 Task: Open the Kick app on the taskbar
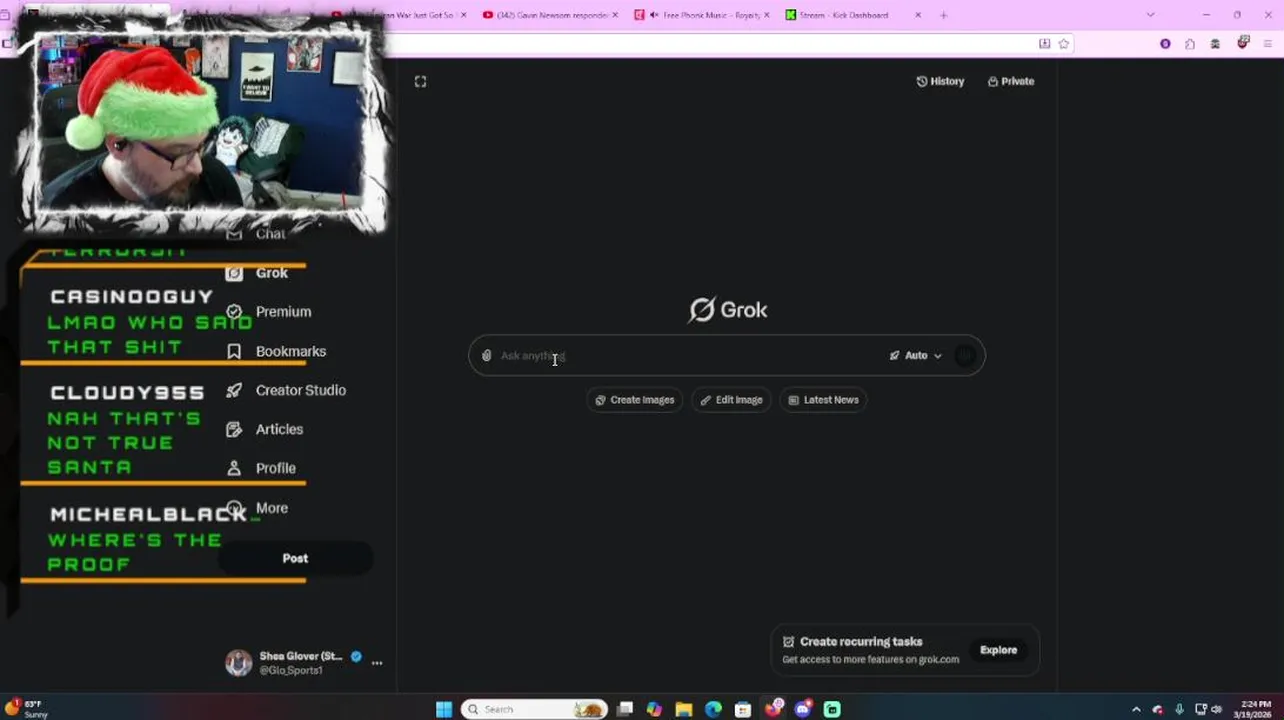832,710
